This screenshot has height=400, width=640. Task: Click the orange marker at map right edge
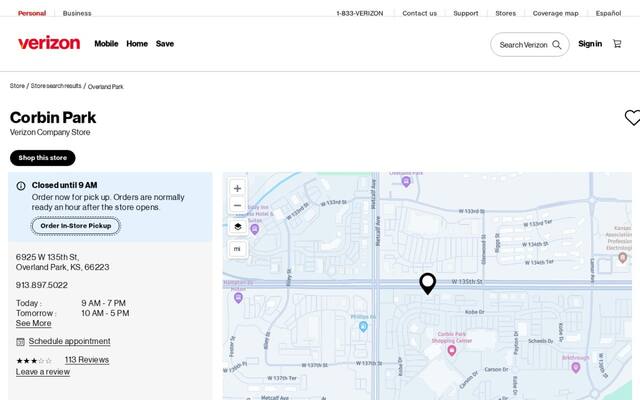coord(622,257)
